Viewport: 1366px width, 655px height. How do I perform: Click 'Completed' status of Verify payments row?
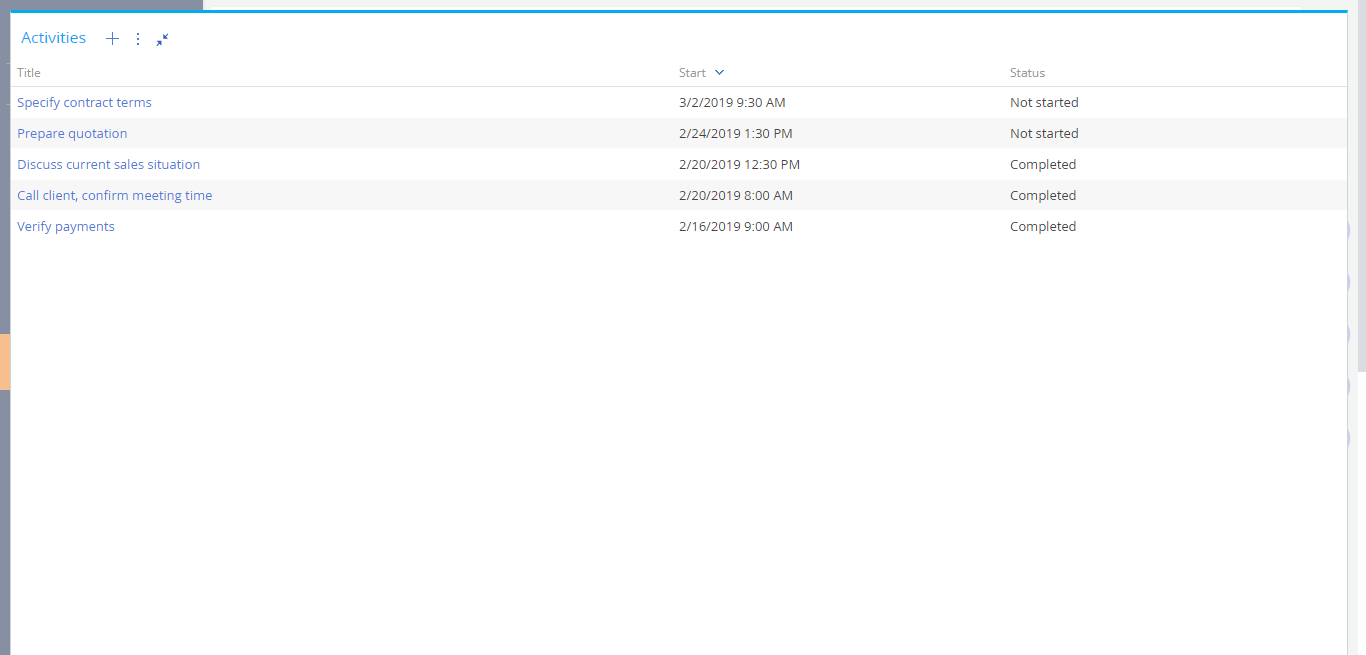(x=1043, y=227)
